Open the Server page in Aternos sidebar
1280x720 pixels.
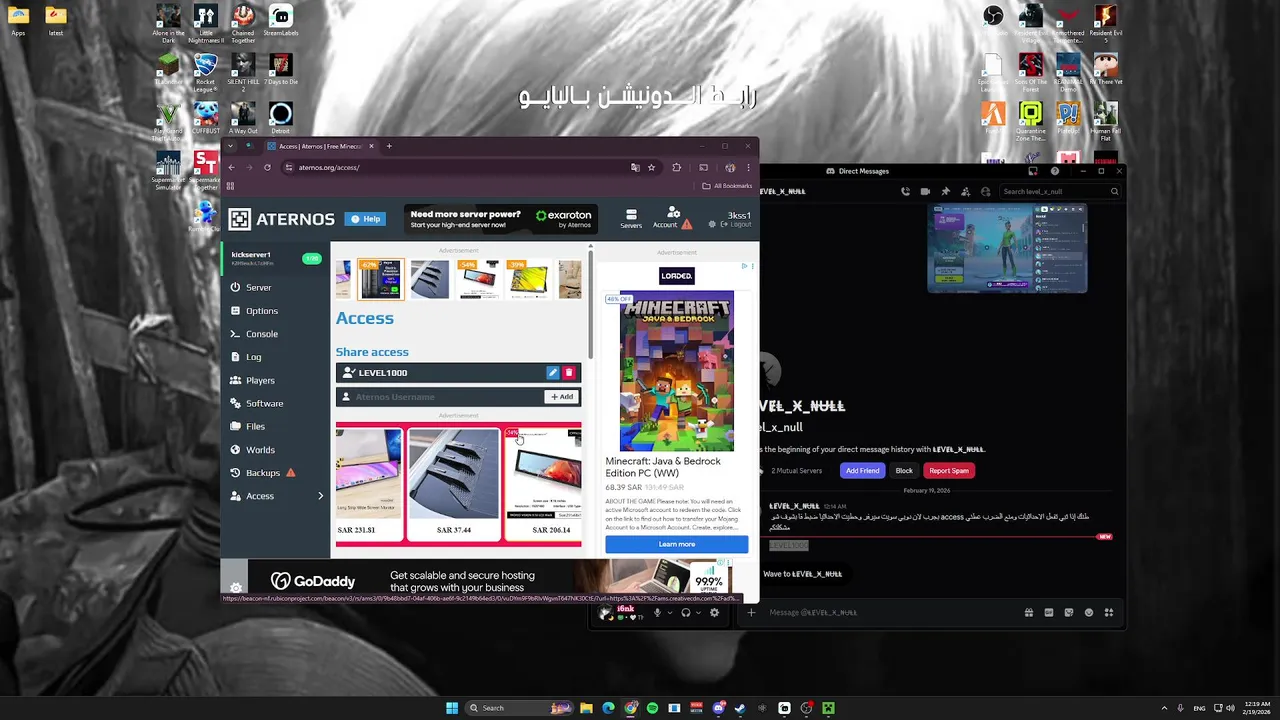tap(258, 287)
